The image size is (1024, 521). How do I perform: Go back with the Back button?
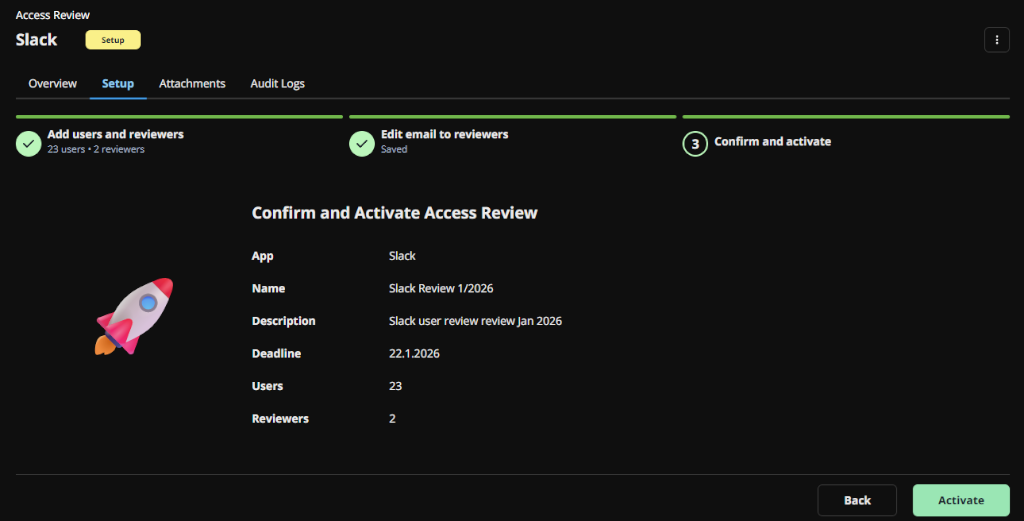pyautogui.click(x=857, y=500)
